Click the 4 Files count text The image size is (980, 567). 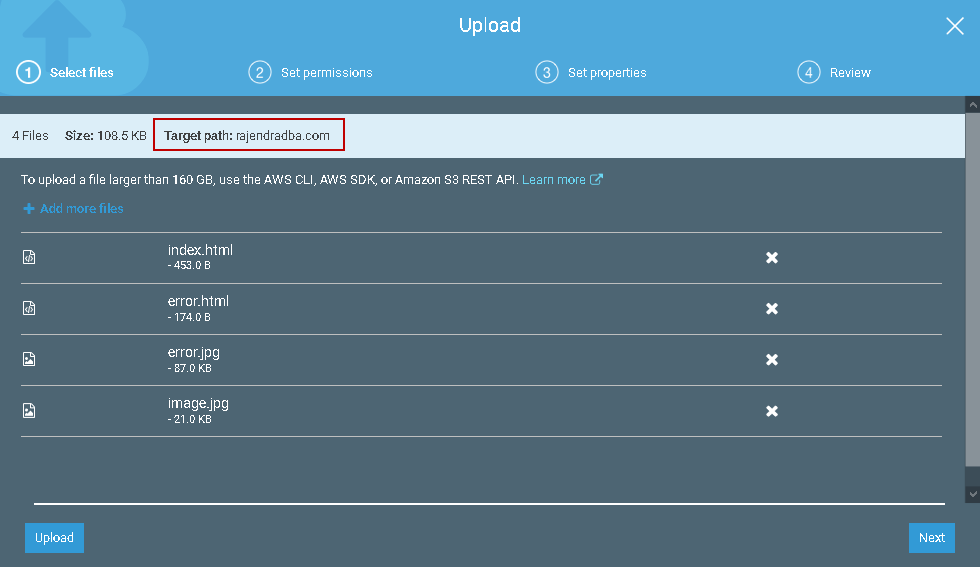tap(30, 136)
